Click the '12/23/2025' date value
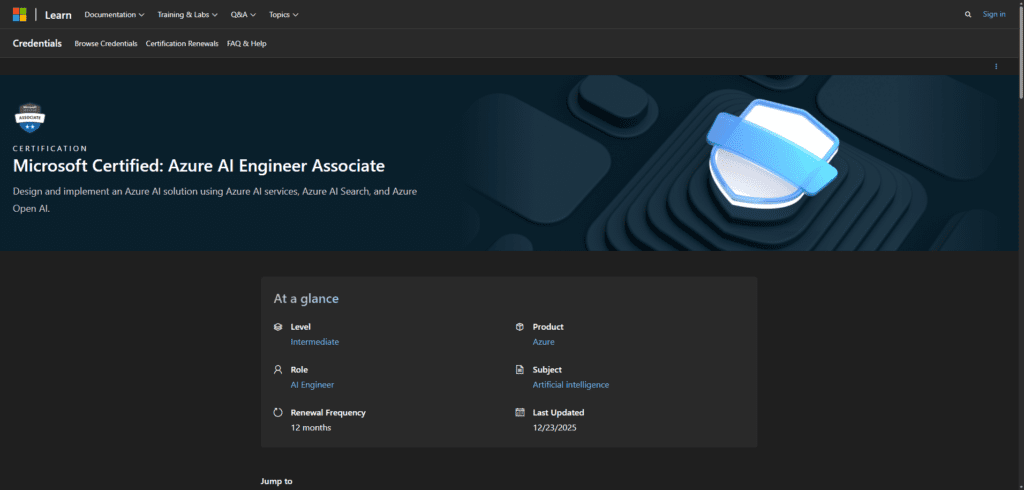Viewport: 1024px width, 490px height. [x=554, y=428]
